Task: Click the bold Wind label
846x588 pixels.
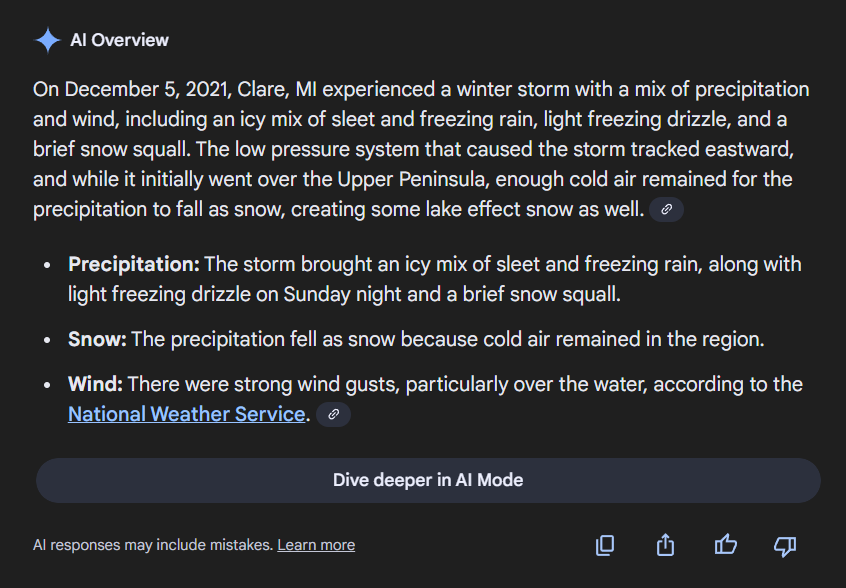Action: 96,384
